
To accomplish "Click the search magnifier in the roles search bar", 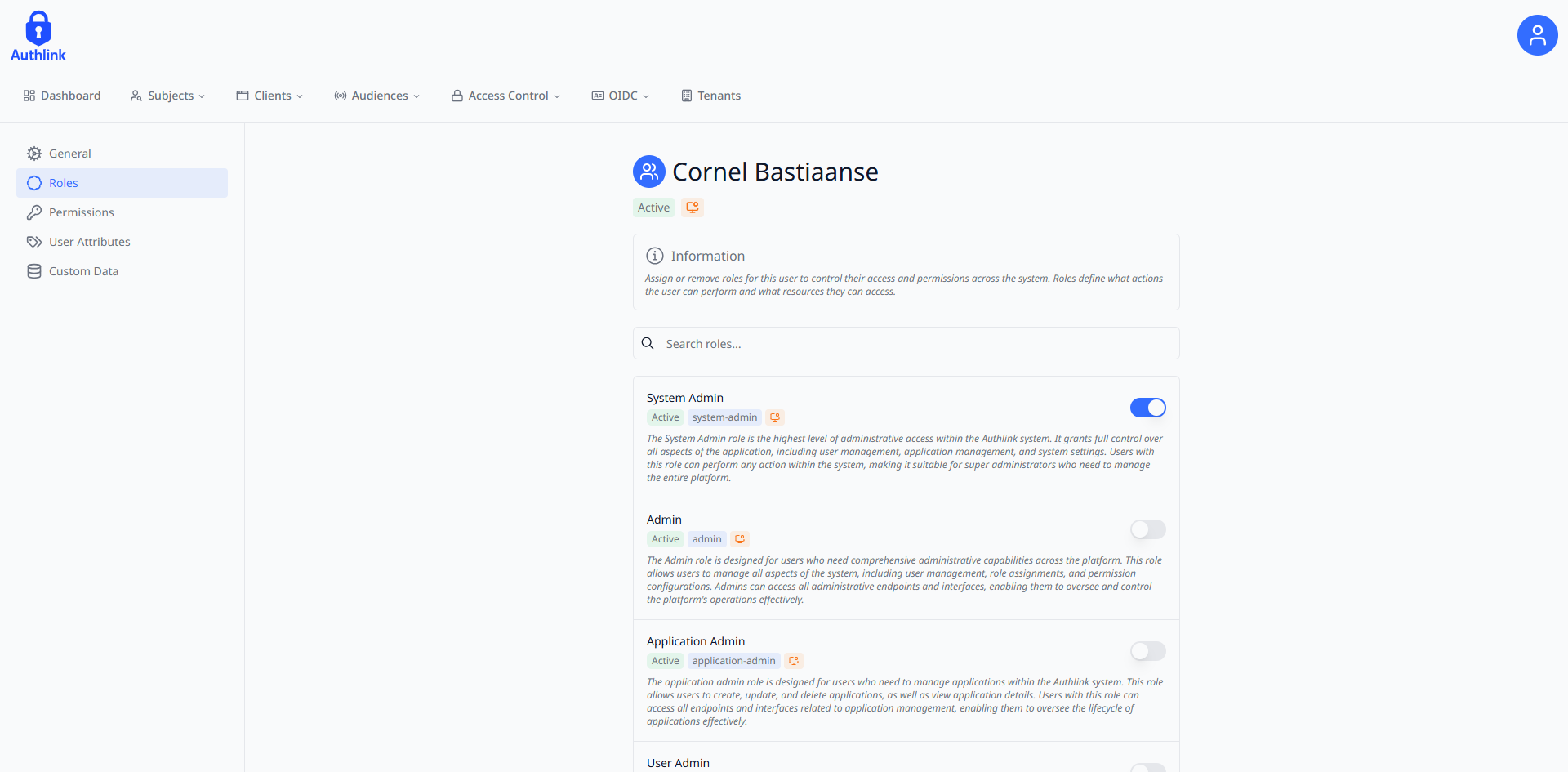I will click(648, 343).
